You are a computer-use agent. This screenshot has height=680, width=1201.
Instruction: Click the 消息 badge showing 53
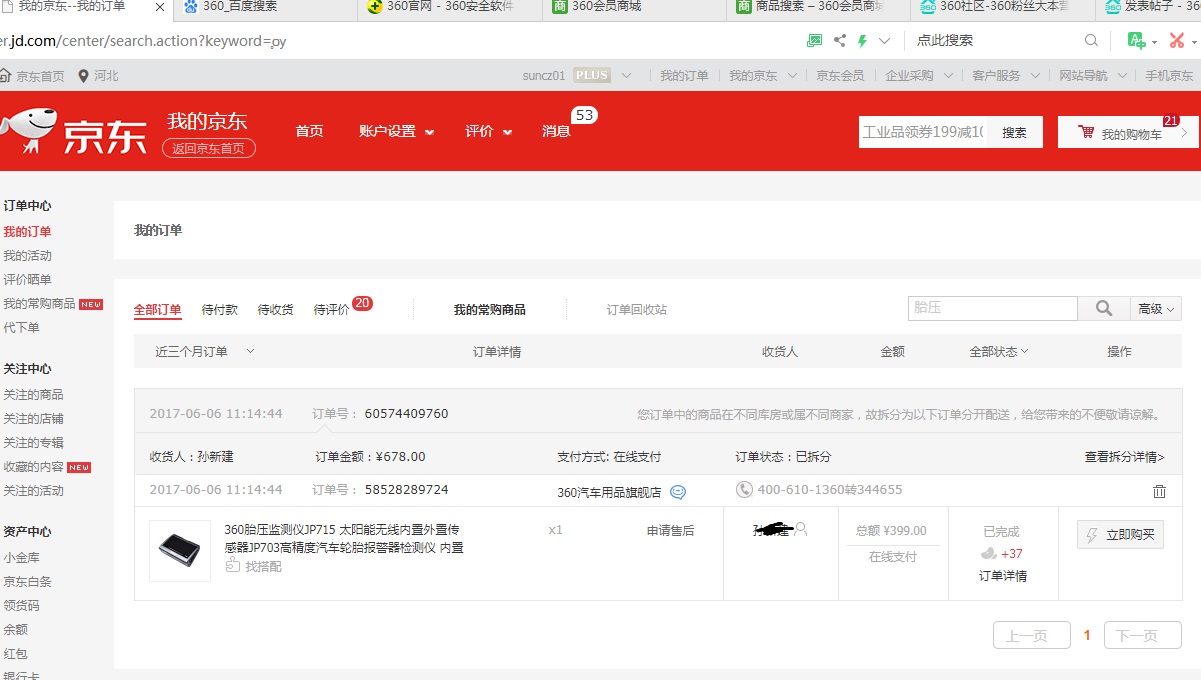[584, 116]
